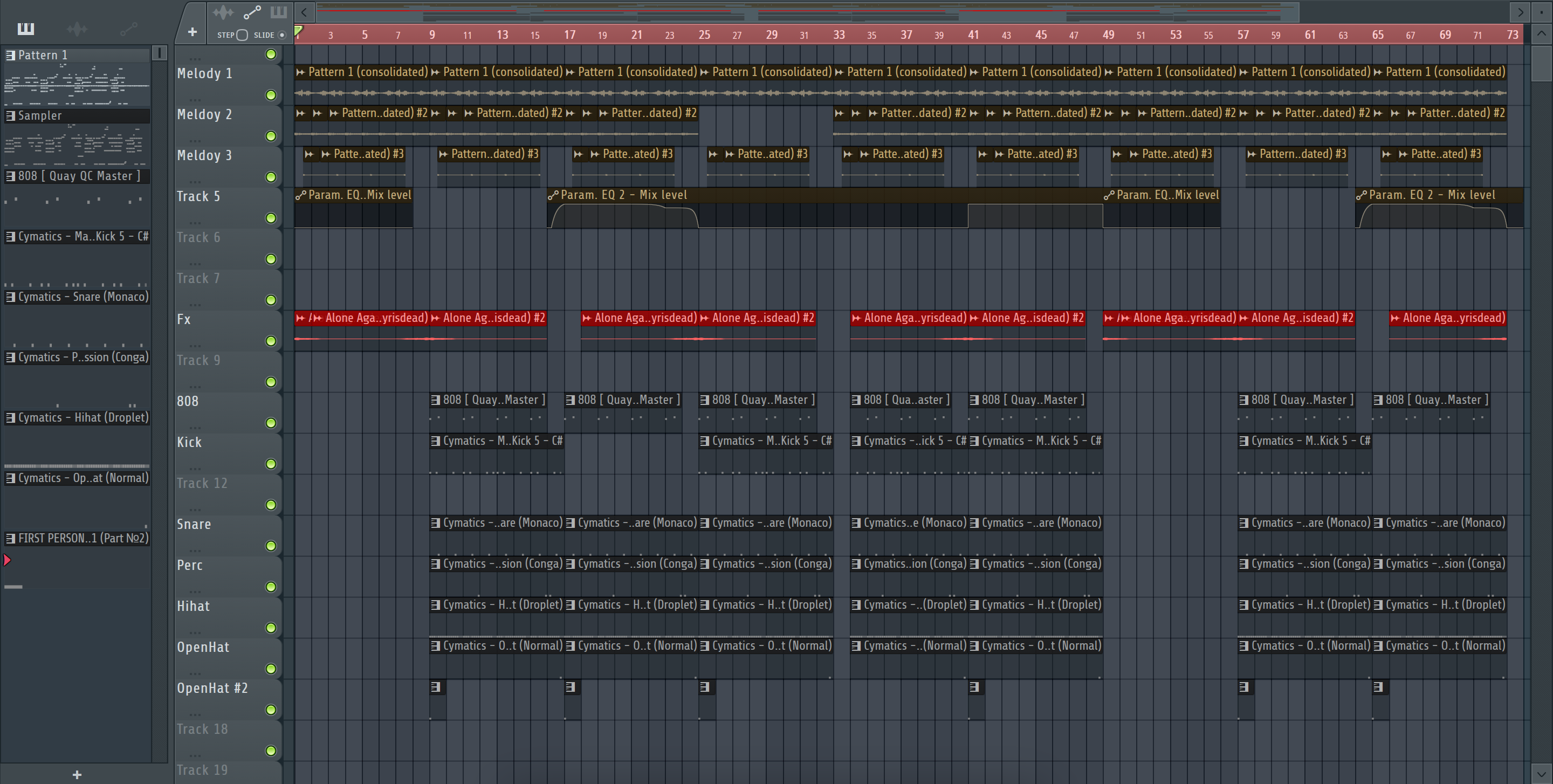Select Cymatics P..ssion (Conga) pattern in picker
The width and height of the screenshot is (1553, 784).
[x=77, y=357]
